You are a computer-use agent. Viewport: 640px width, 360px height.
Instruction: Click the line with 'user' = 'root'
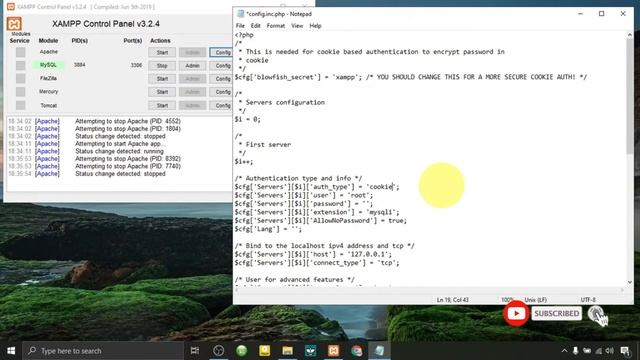[x=304, y=195]
